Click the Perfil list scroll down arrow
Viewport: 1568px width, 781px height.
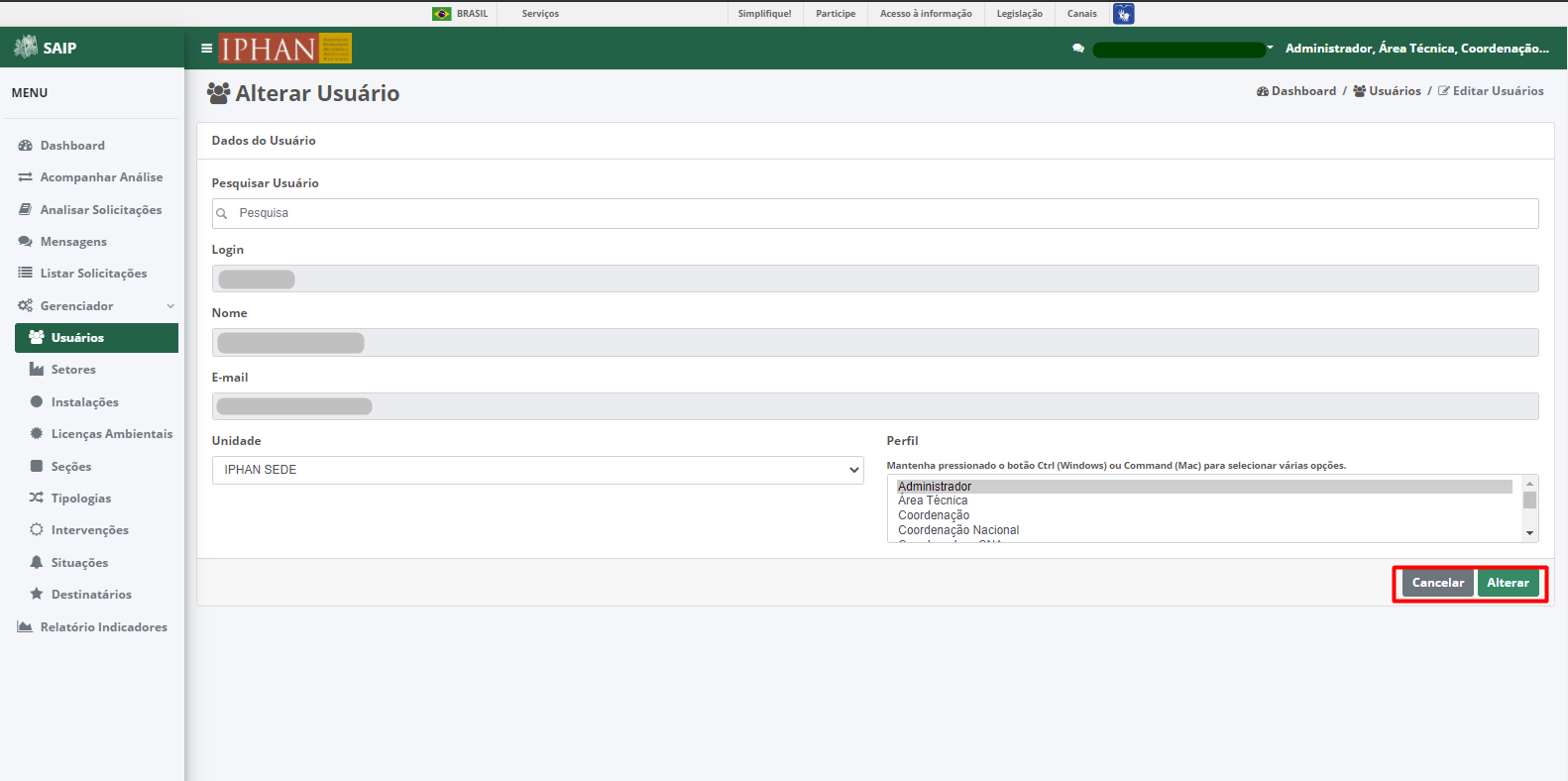(1529, 533)
